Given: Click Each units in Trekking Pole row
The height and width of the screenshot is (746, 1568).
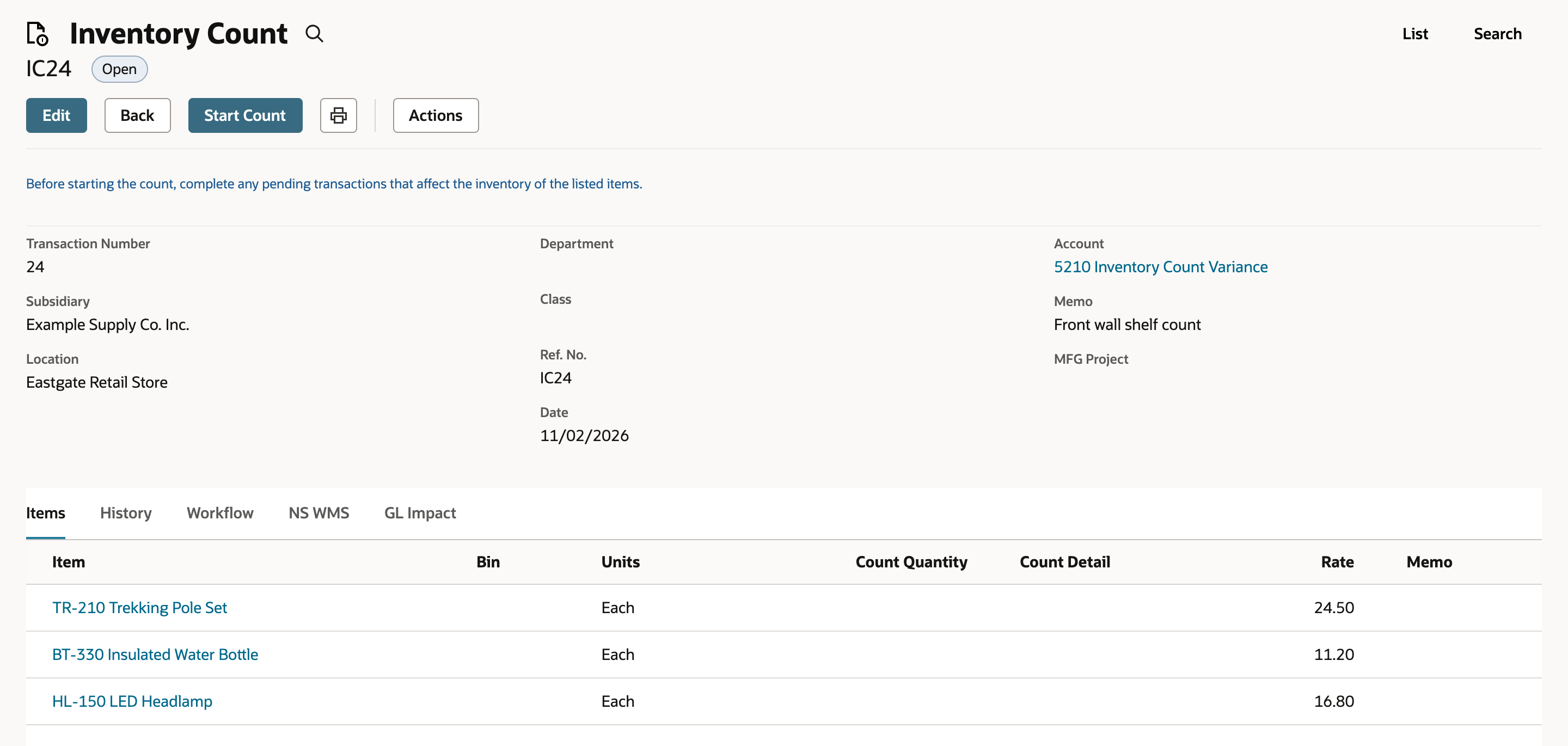Looking at the screenshot, I should pyautogui.click(x=618, y=608).
